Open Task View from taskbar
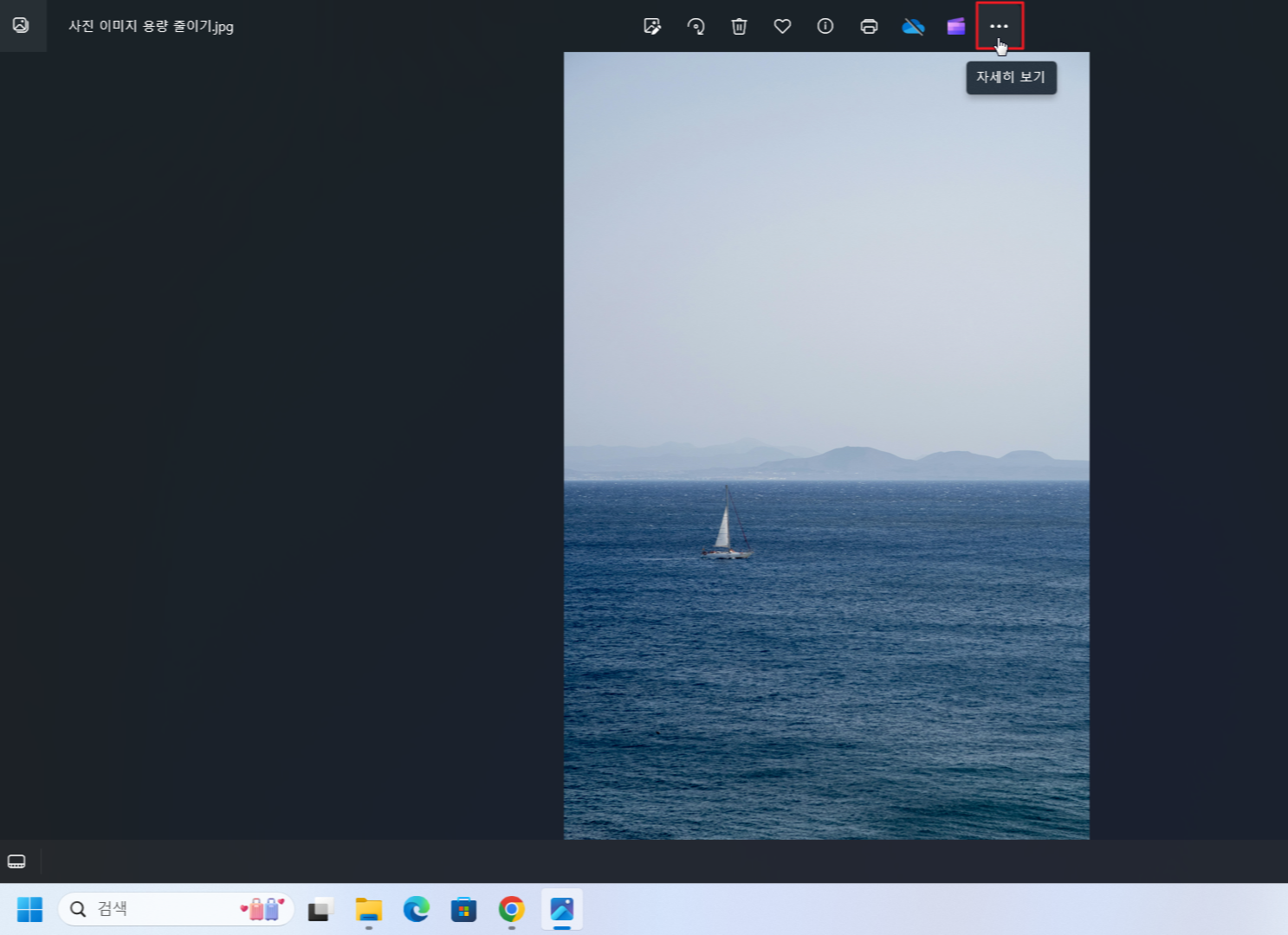This screenshot has width=1288, height=935. [321, 909]
